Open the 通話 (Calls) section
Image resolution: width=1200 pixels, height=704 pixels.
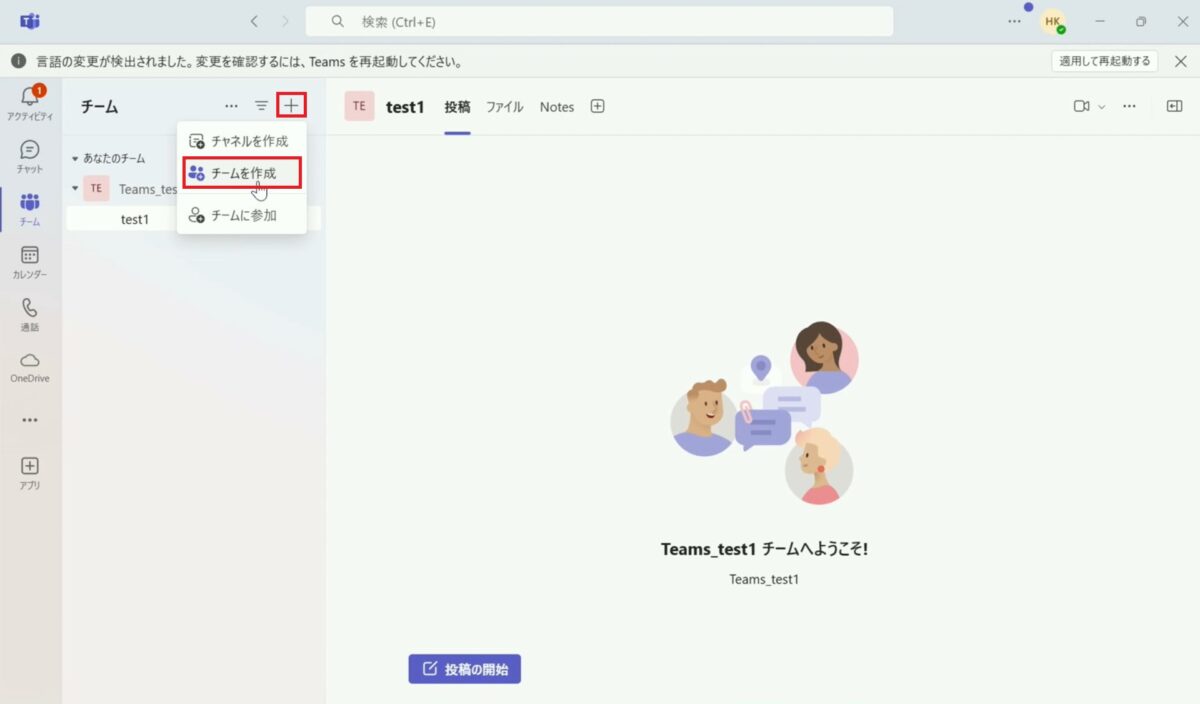click(30, 313)
